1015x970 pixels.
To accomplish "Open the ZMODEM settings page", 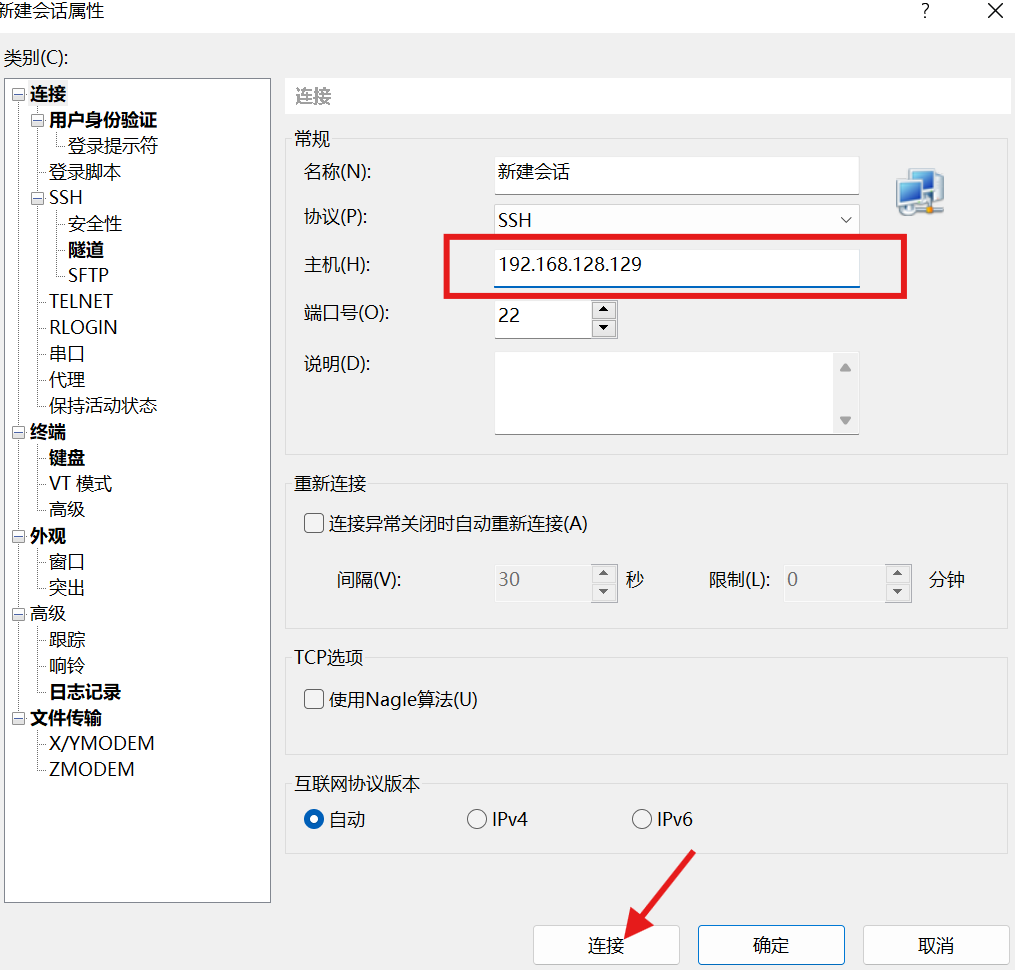I will (91, 770).
